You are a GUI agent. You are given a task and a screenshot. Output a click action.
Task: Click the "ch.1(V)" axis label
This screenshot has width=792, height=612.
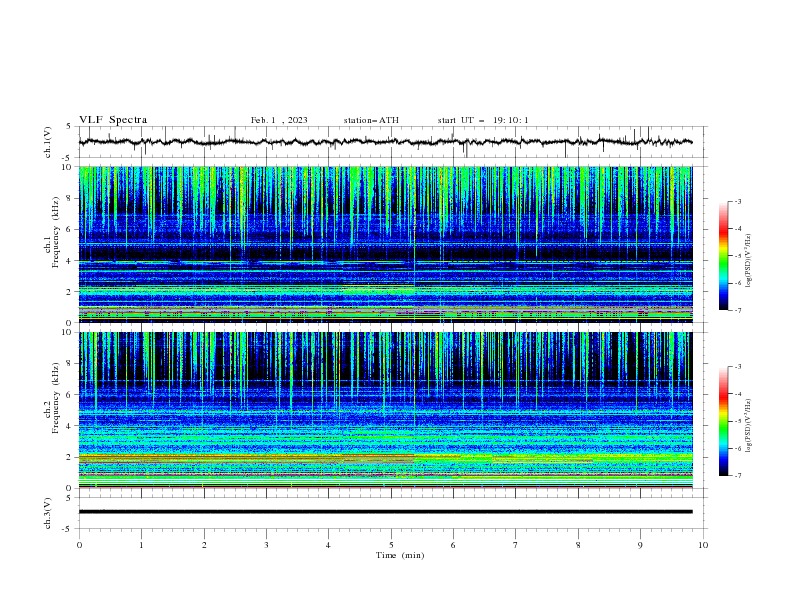(48, 142)
